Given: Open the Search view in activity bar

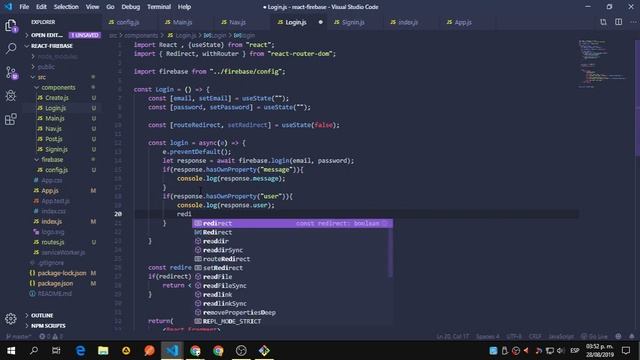Looking at the screenshot, I should [x=11, y=49].
